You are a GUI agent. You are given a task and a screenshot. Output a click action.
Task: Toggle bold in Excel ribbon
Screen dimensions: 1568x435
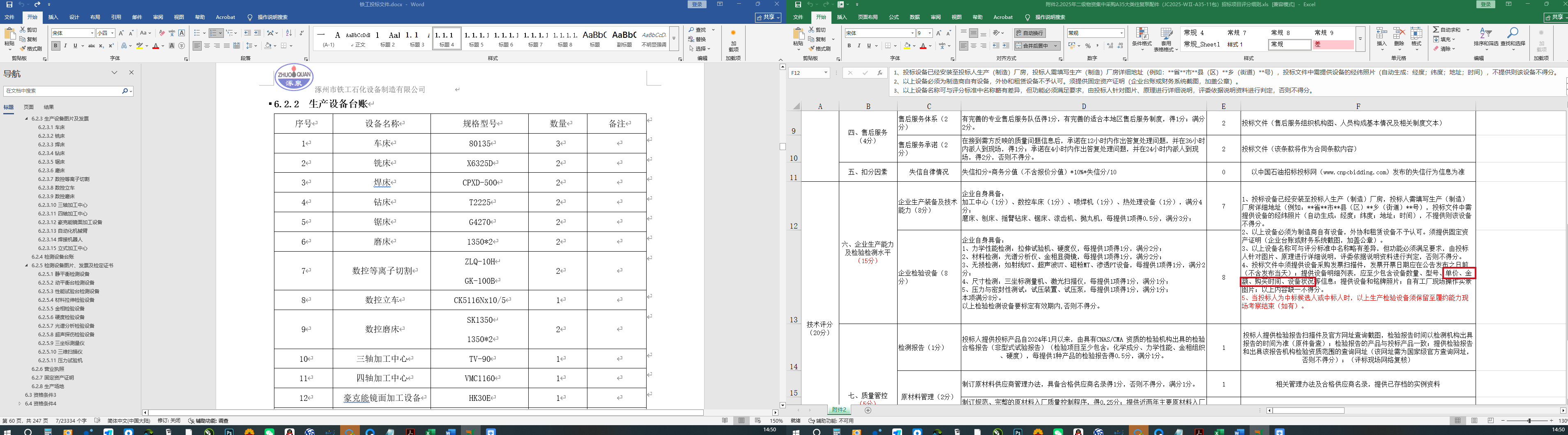pyautogui.click(x=849, y=46)
